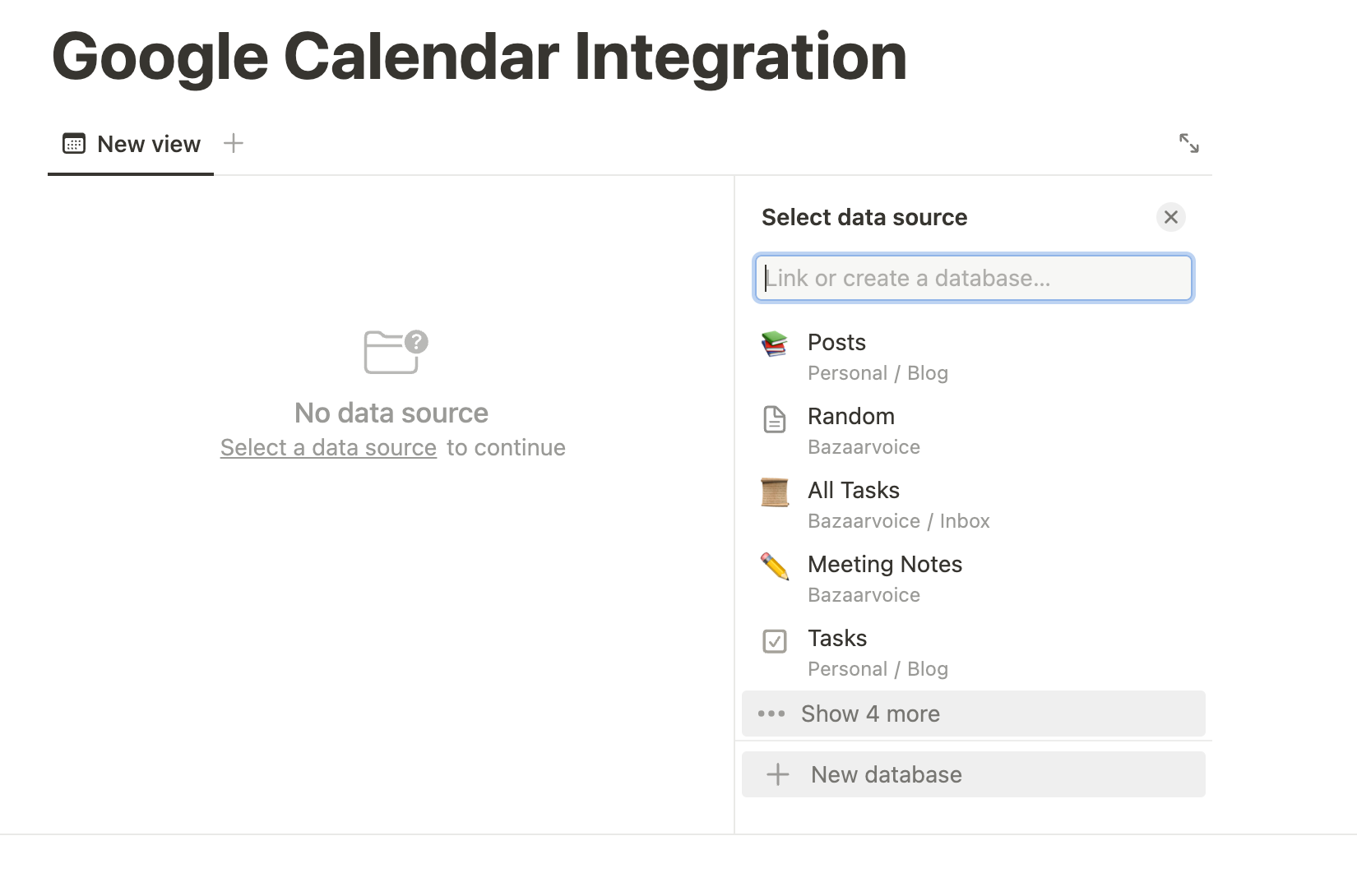This screenshot has width=1357, height=896.
Task: Expand the database to full page
Action: 1188,144
